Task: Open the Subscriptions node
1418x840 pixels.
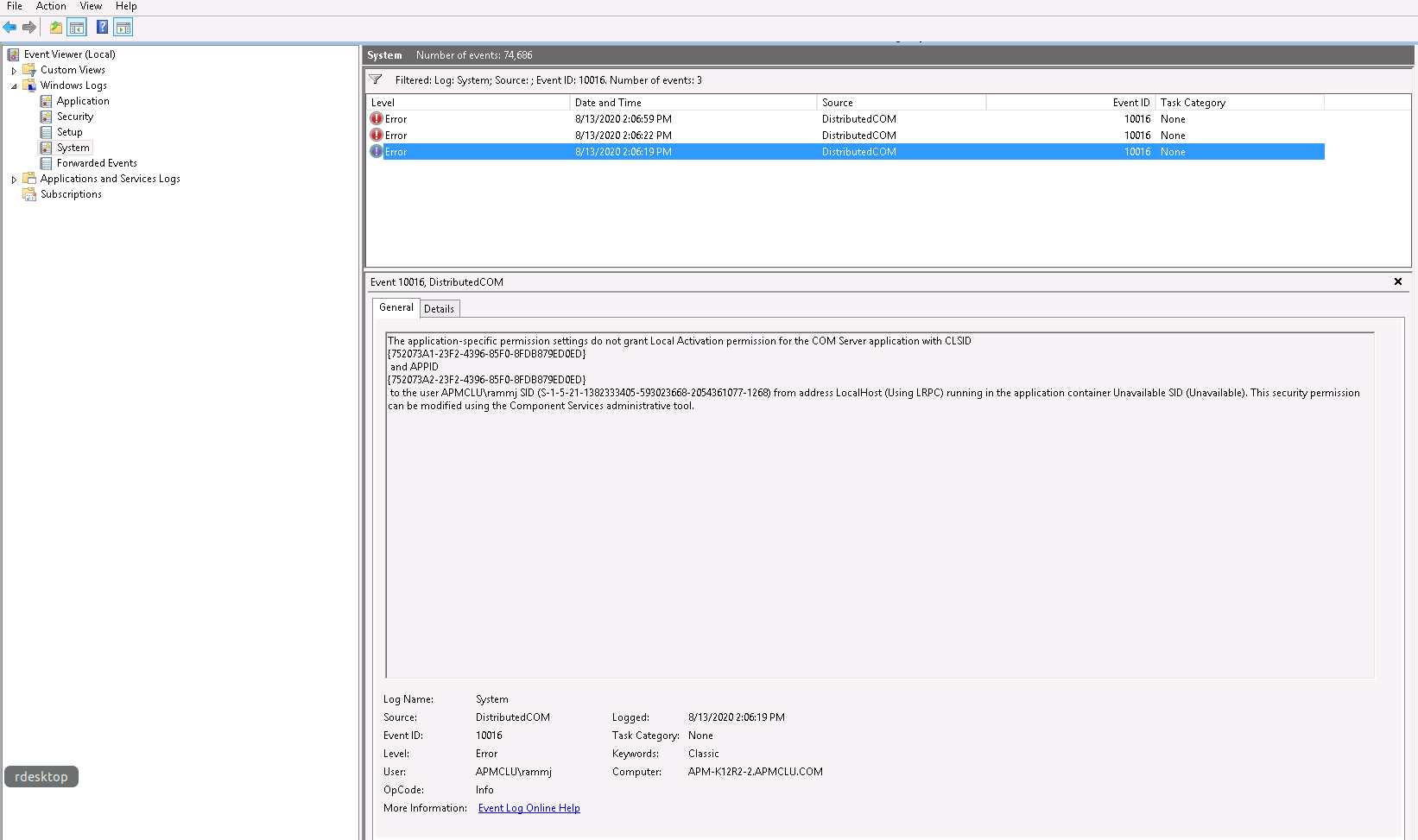Action: 71,194
